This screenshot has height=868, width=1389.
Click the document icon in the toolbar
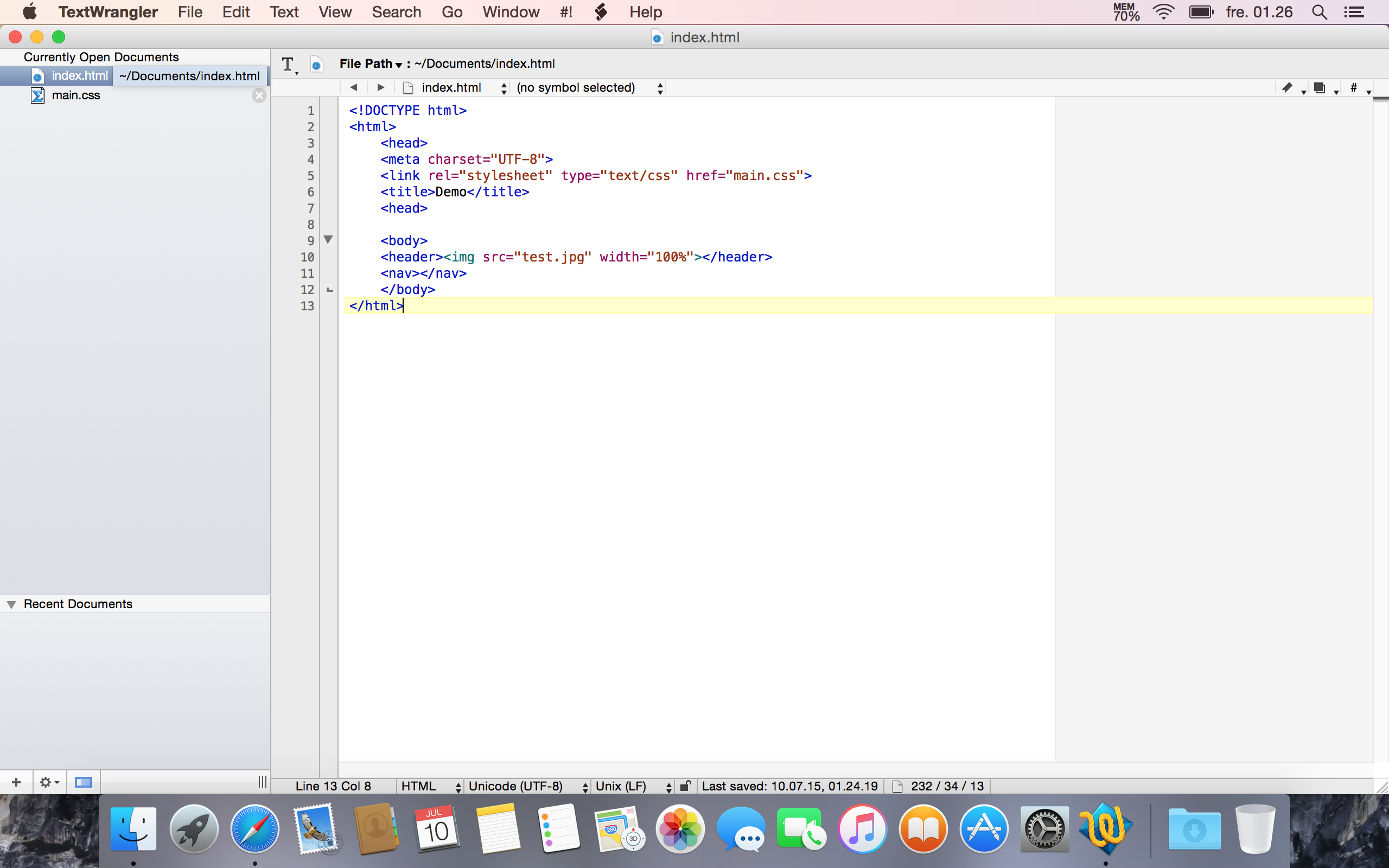coord(316,65)
